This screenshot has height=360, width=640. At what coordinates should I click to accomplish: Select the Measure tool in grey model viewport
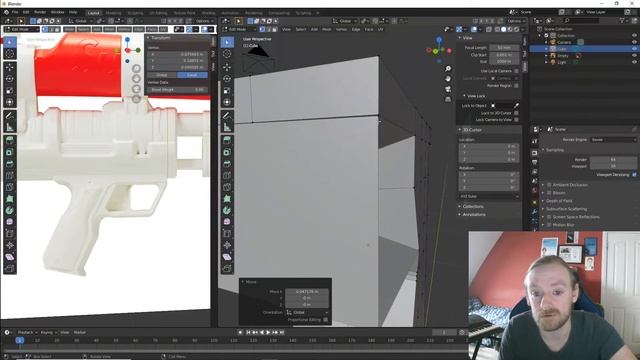227,127
